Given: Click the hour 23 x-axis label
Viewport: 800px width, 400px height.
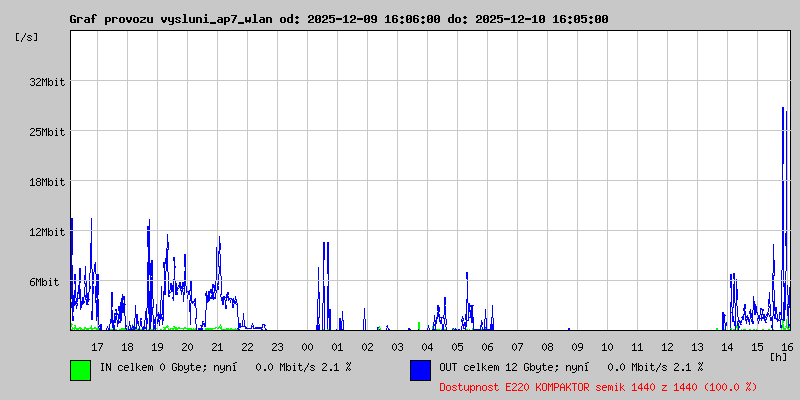Looking at the screenshot, I should coord(277,347).
